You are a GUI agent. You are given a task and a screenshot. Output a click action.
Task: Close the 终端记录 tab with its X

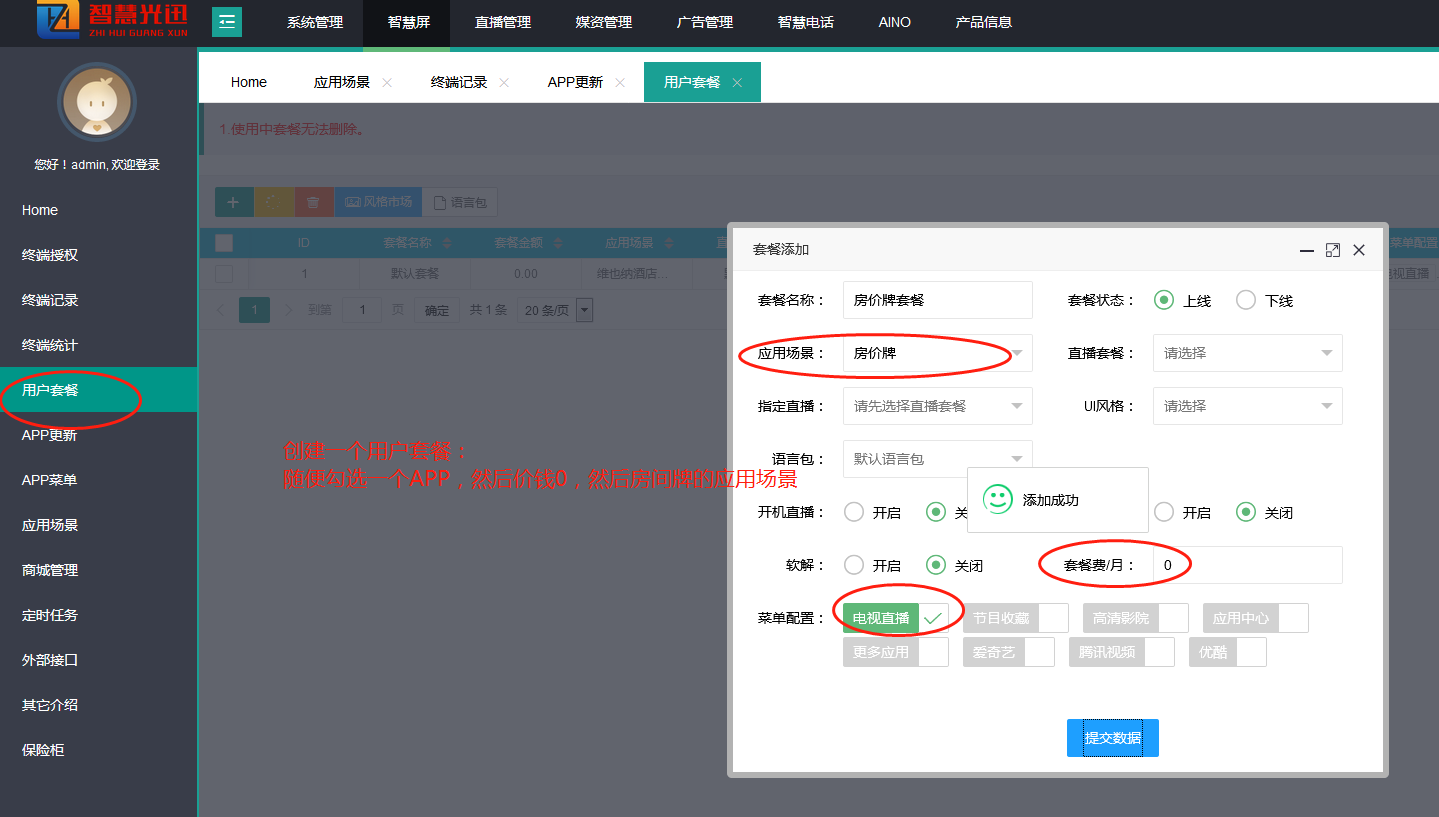pyautogui.click(x=504, y=82)
